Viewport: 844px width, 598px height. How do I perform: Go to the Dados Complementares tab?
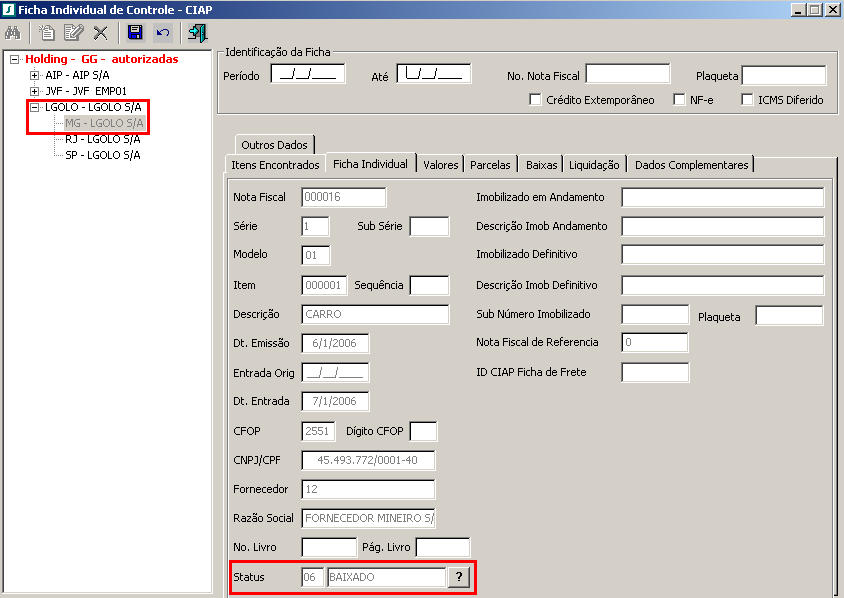pos(691,165)
